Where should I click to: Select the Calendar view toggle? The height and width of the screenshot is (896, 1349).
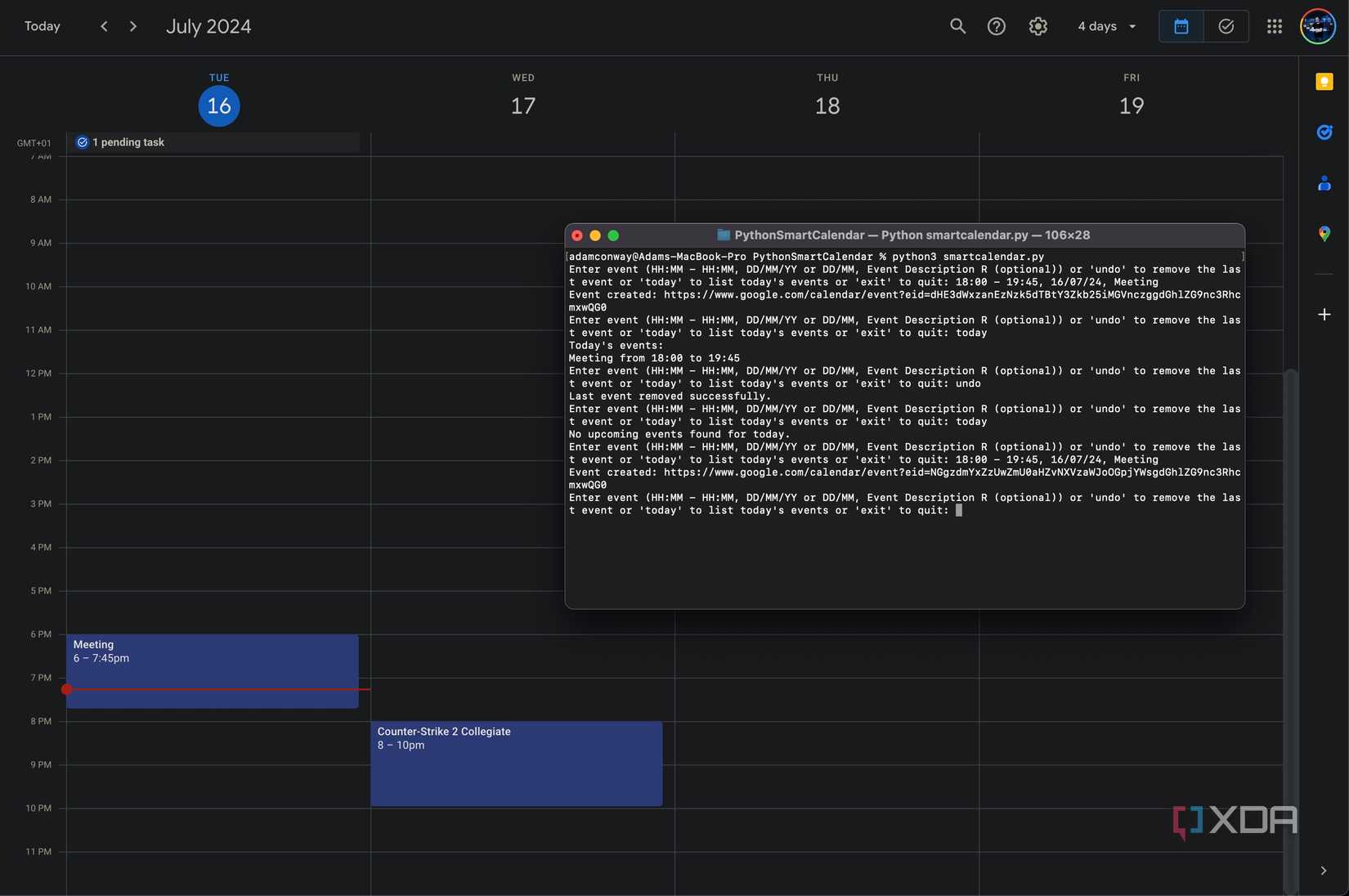[x=1181, y=26]
